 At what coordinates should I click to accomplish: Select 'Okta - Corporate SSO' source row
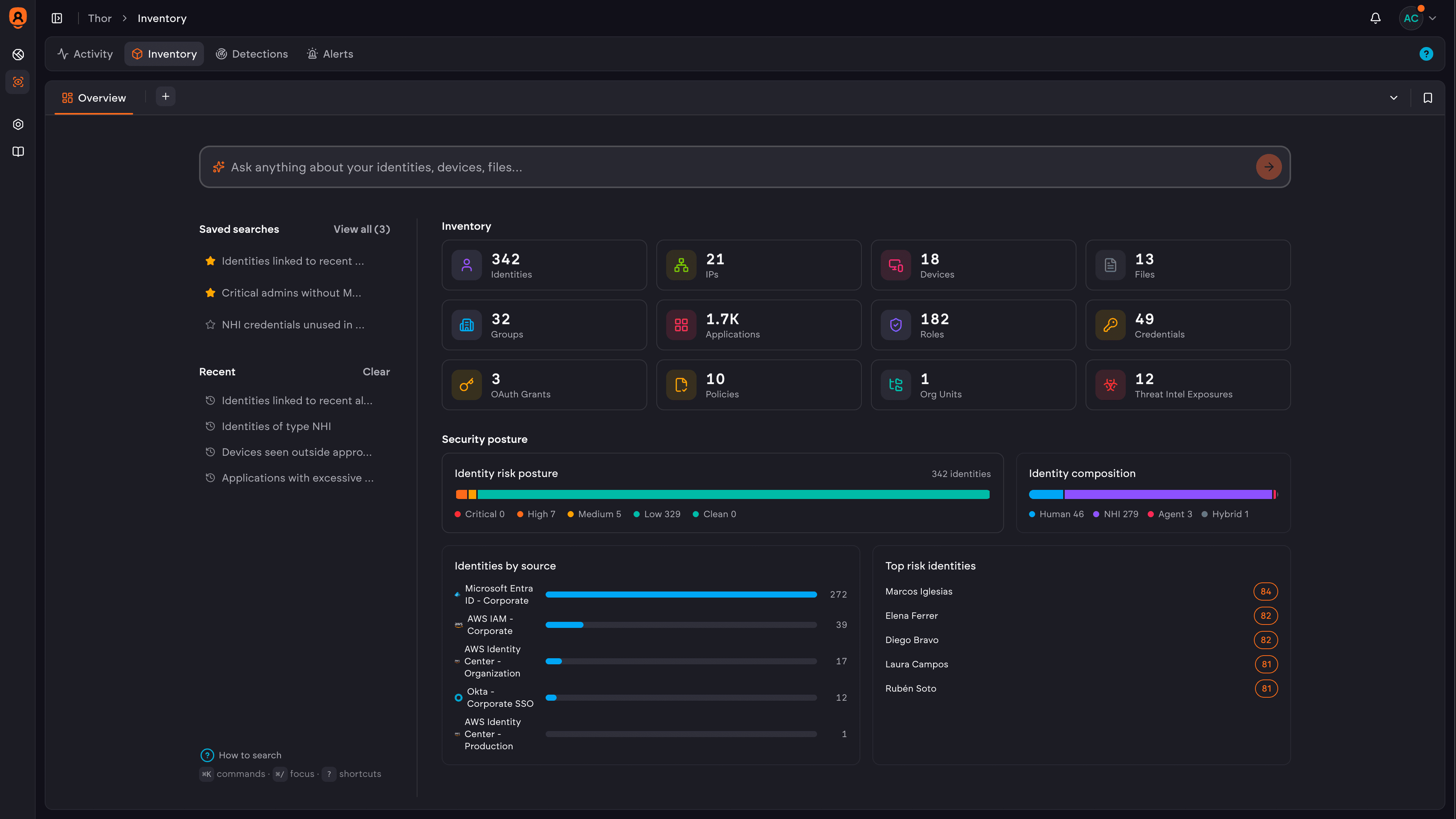click(x=651, y=698)
